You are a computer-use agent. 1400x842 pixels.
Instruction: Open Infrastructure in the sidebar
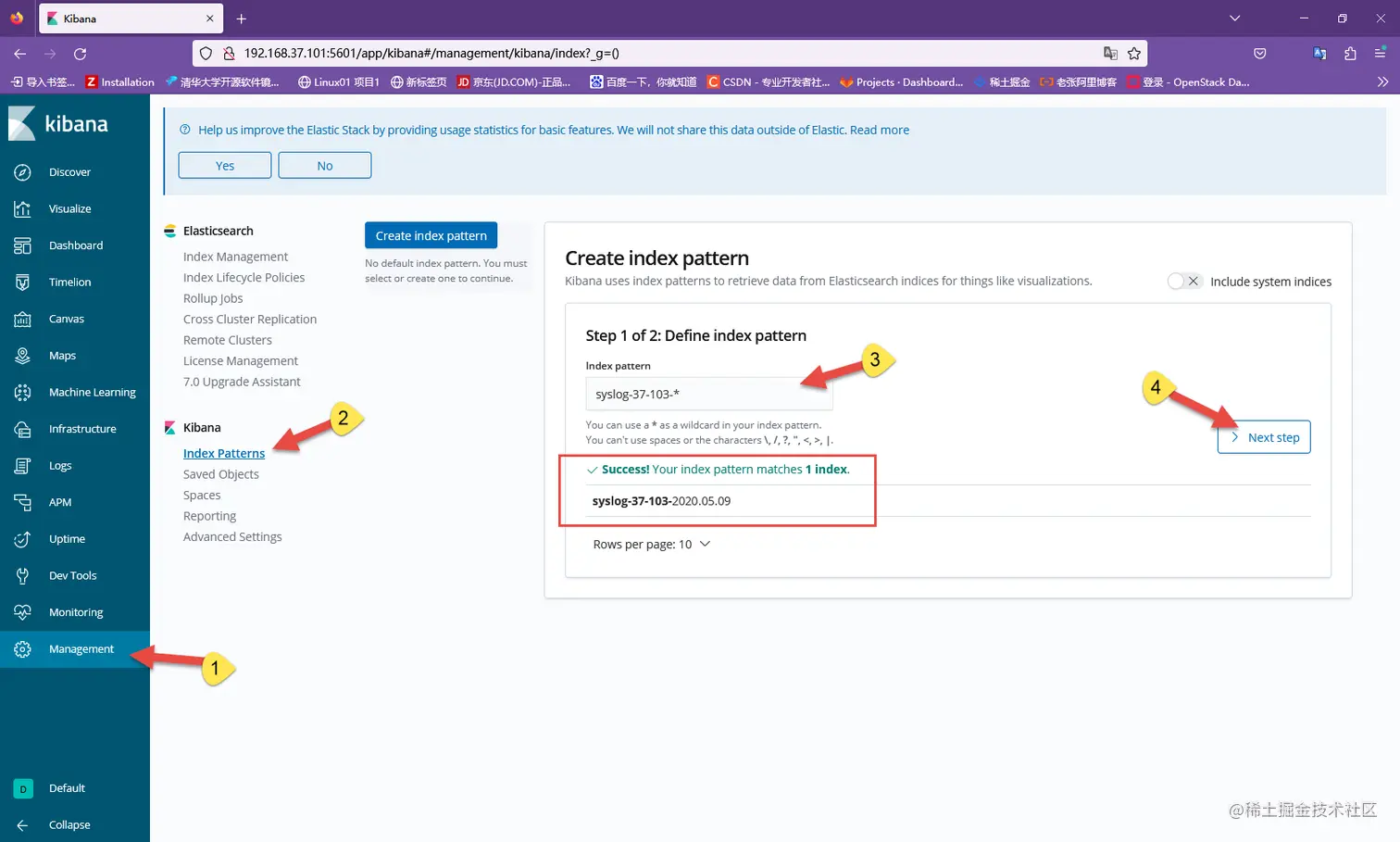click(x=82, y=429)
